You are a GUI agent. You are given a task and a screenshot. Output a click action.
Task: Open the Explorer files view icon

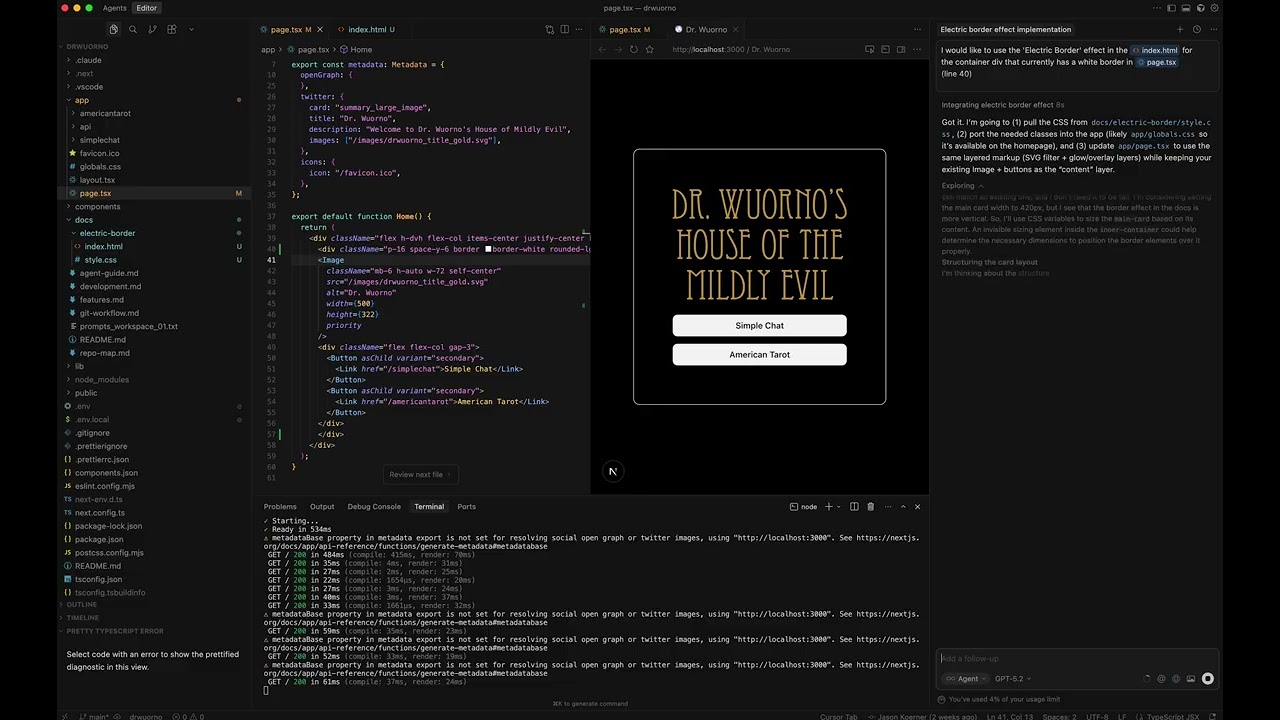(x=113, y=29)
